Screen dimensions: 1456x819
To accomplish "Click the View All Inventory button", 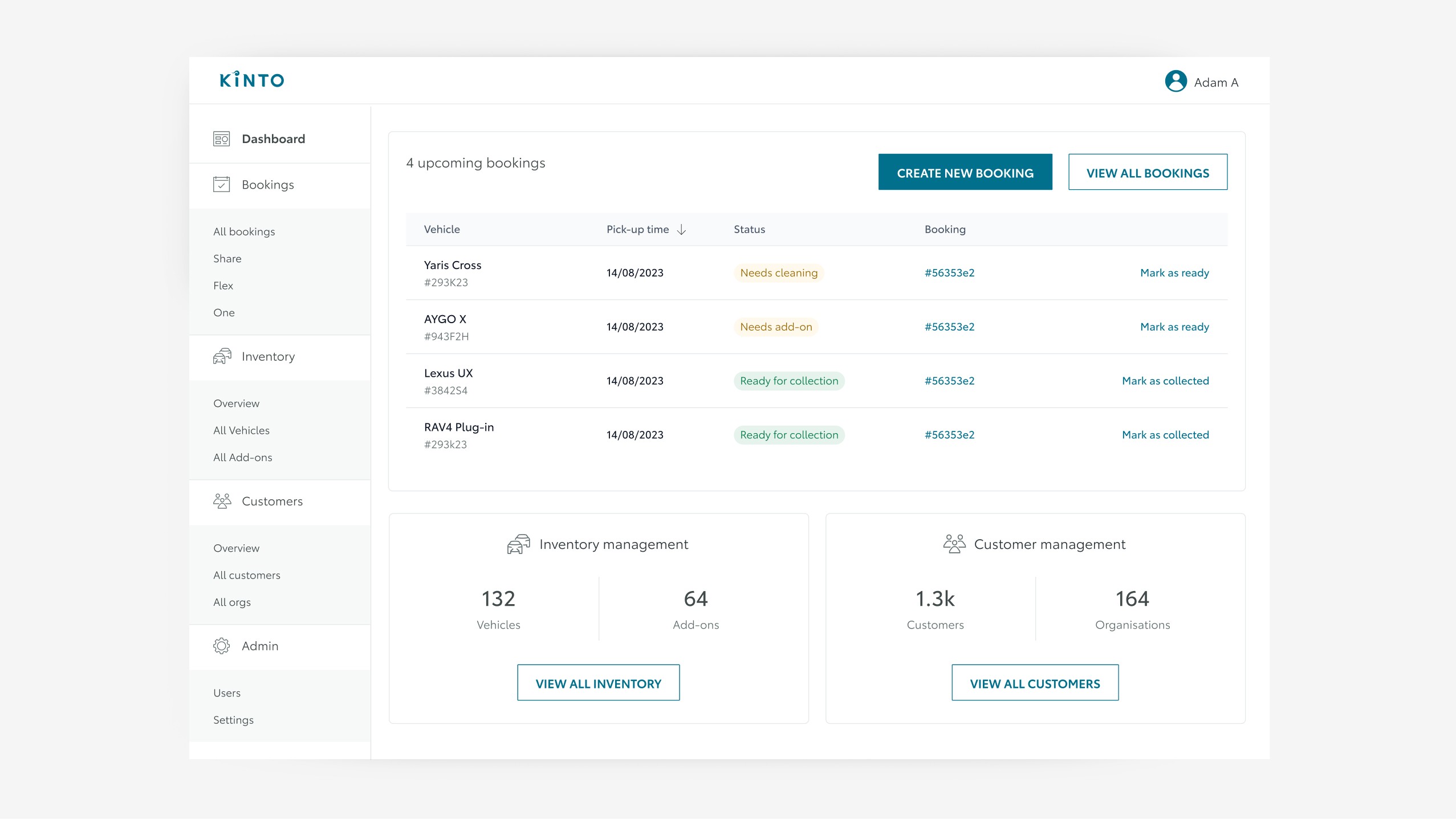I will [x=598, y=683].
